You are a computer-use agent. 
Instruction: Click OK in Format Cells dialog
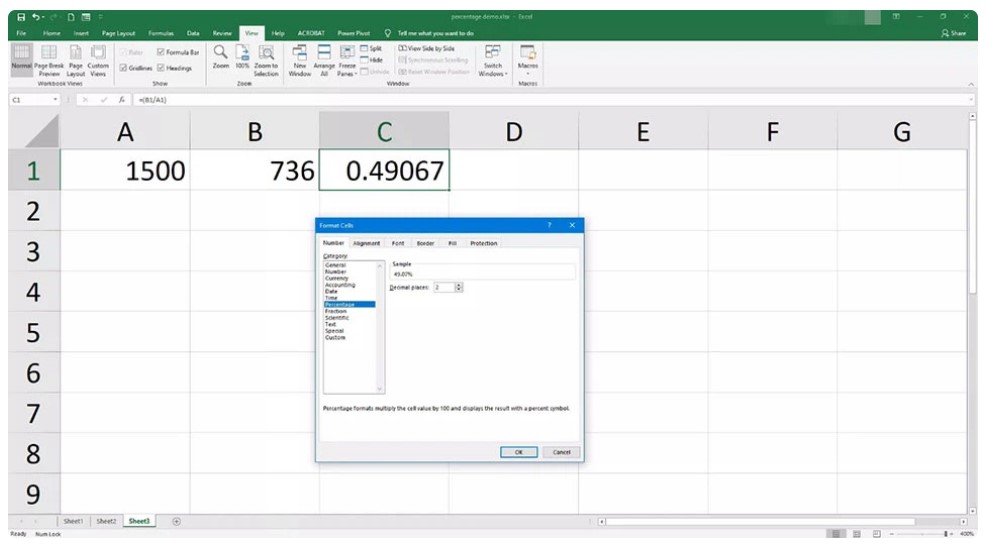(x=519, y=452)
